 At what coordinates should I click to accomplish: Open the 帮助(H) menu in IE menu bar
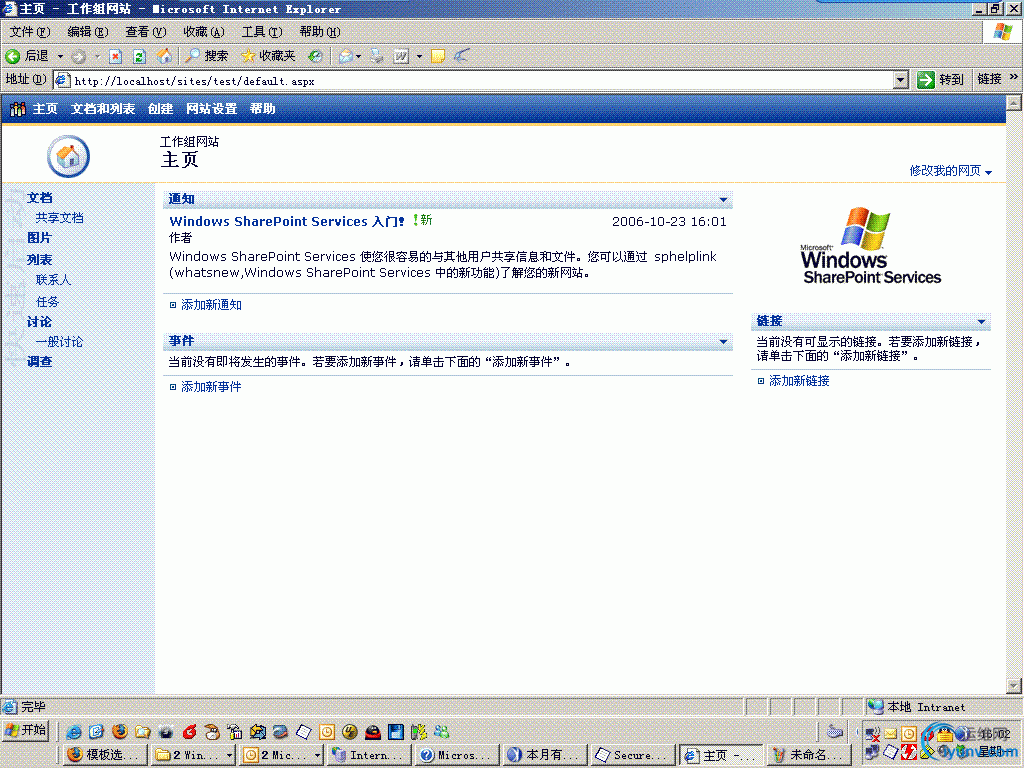[320, 32]
